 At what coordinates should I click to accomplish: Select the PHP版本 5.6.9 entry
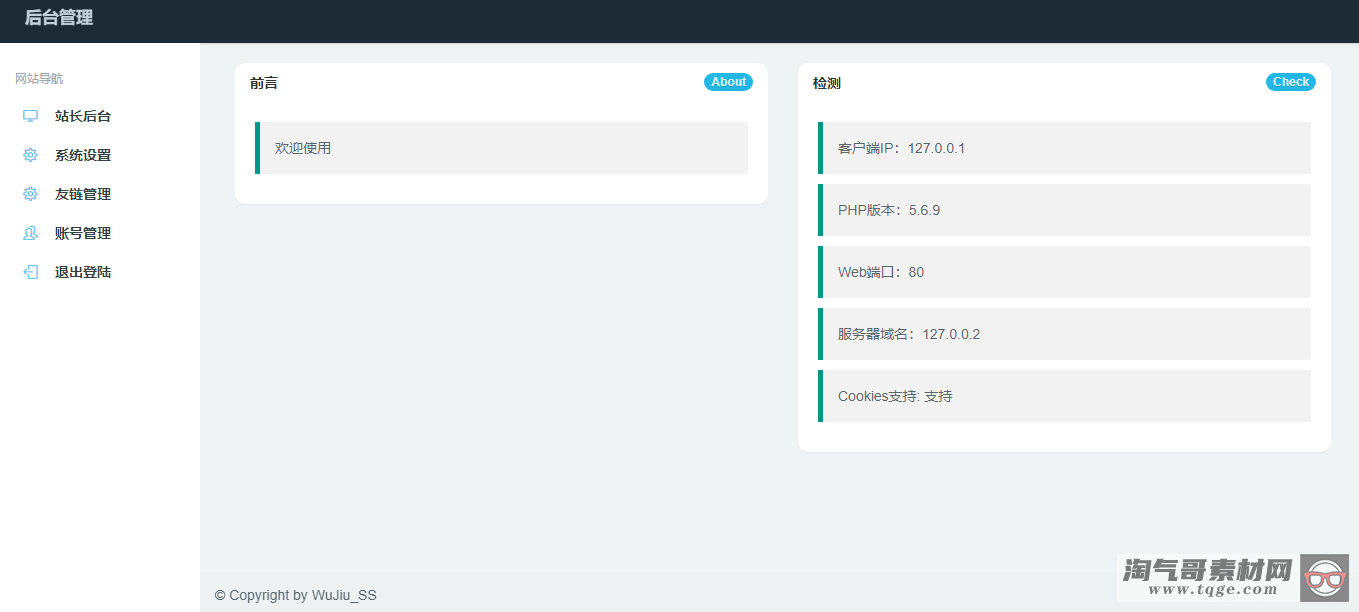(x=1065, y=210)
